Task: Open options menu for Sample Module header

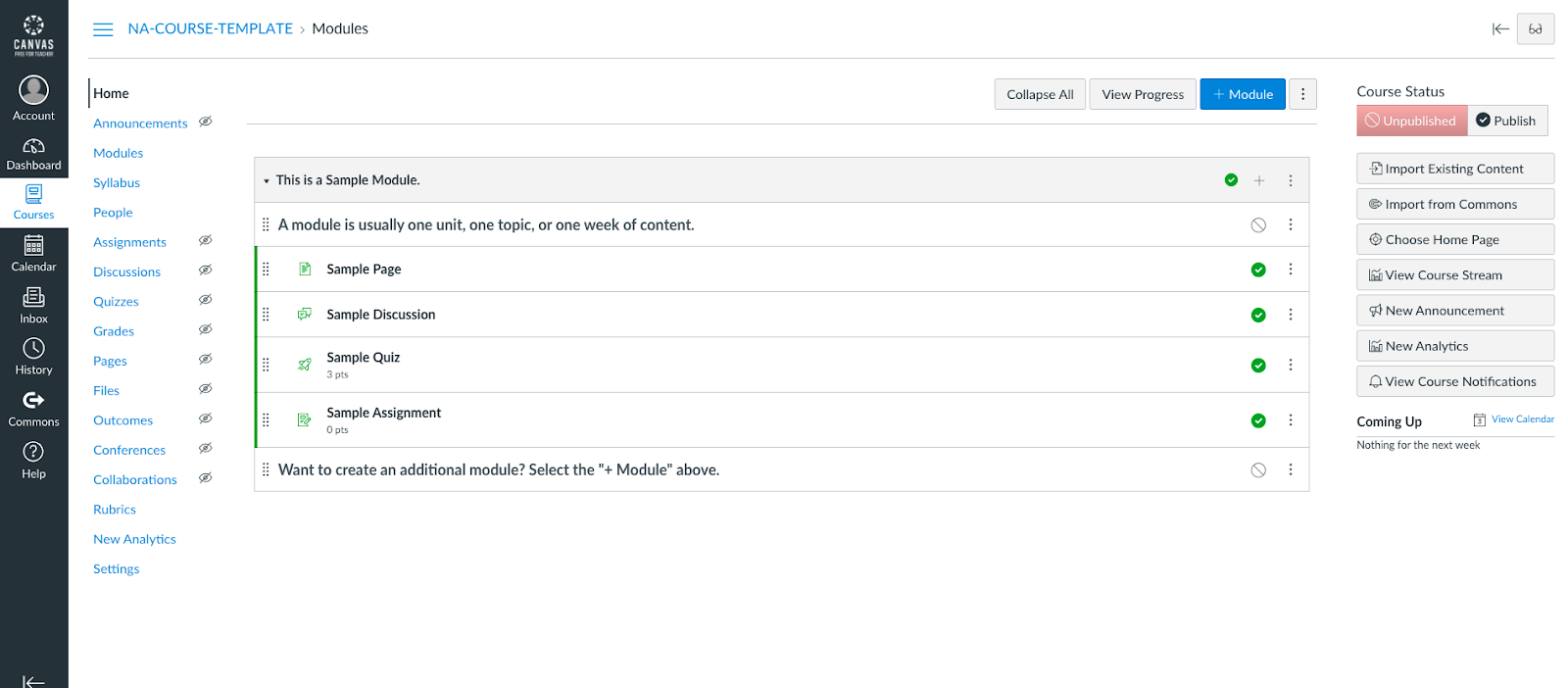Action: [1291, 180]
